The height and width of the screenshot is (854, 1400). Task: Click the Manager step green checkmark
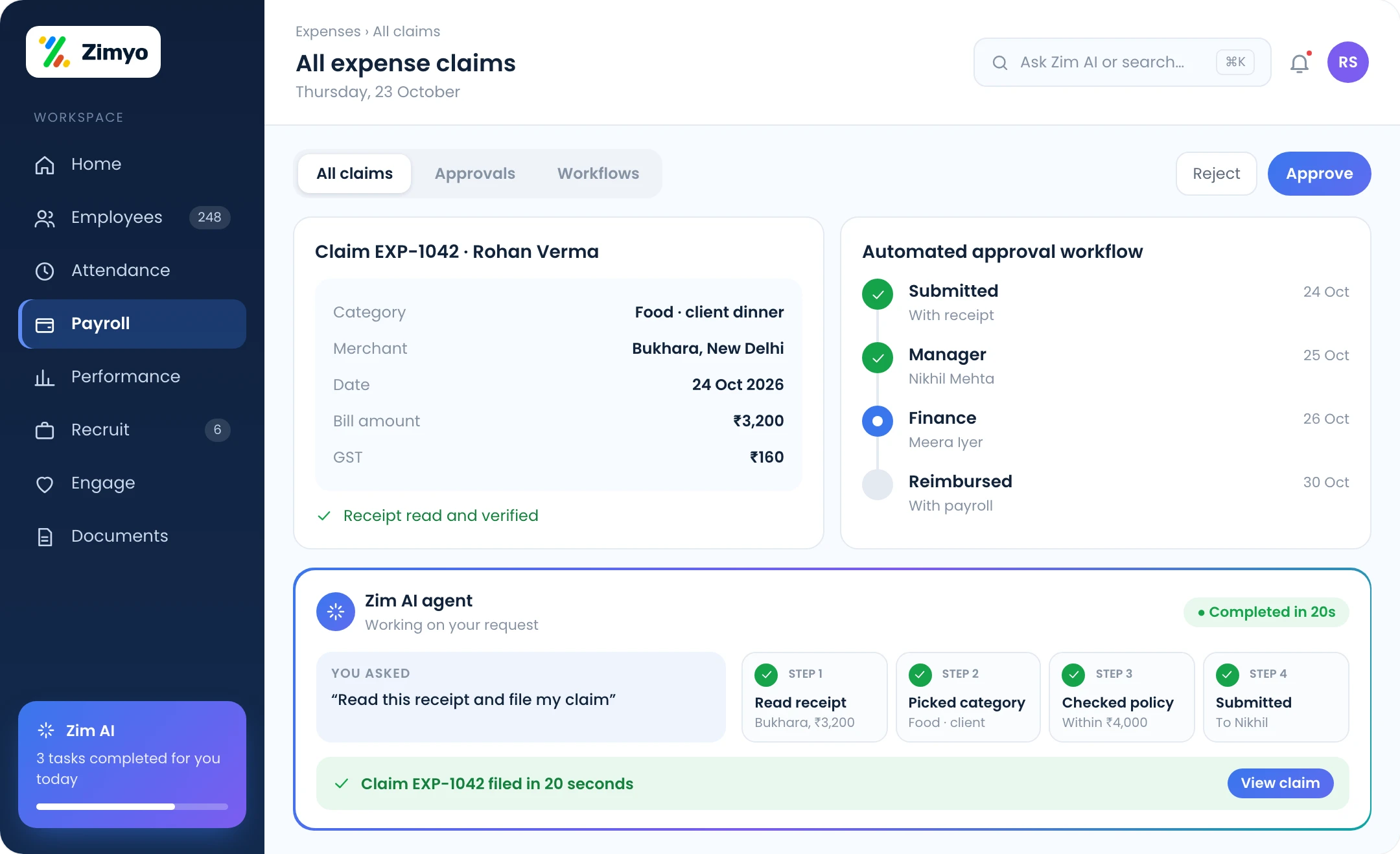[878, 358]
